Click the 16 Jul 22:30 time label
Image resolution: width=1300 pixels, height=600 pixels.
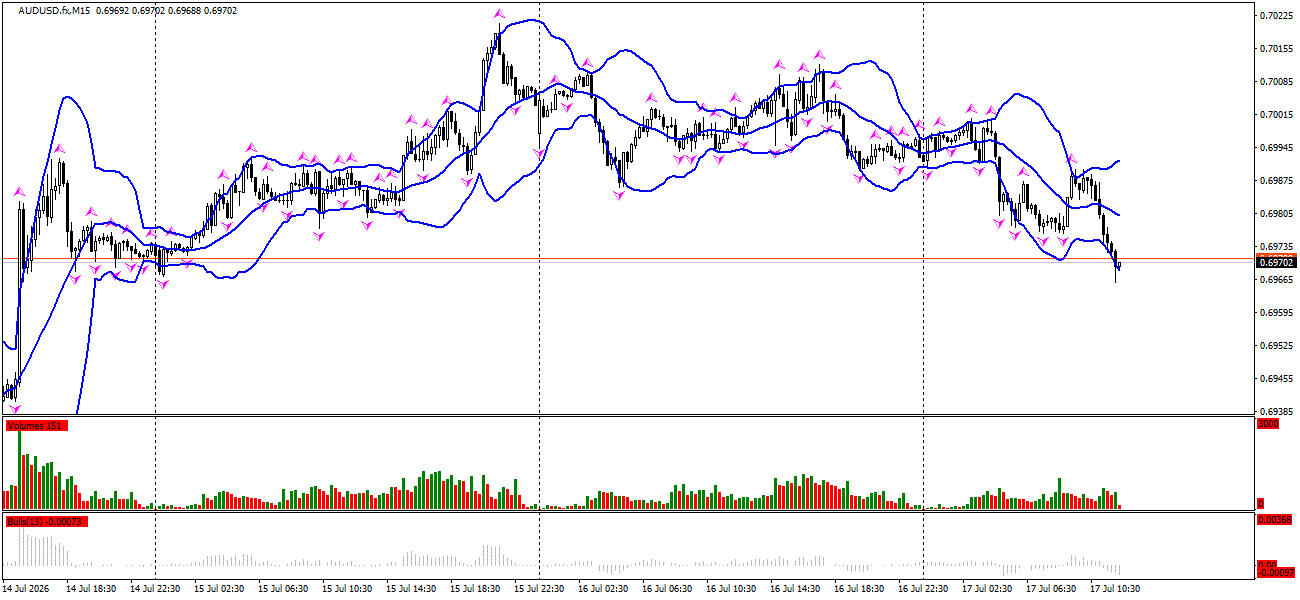pos(923,589)
